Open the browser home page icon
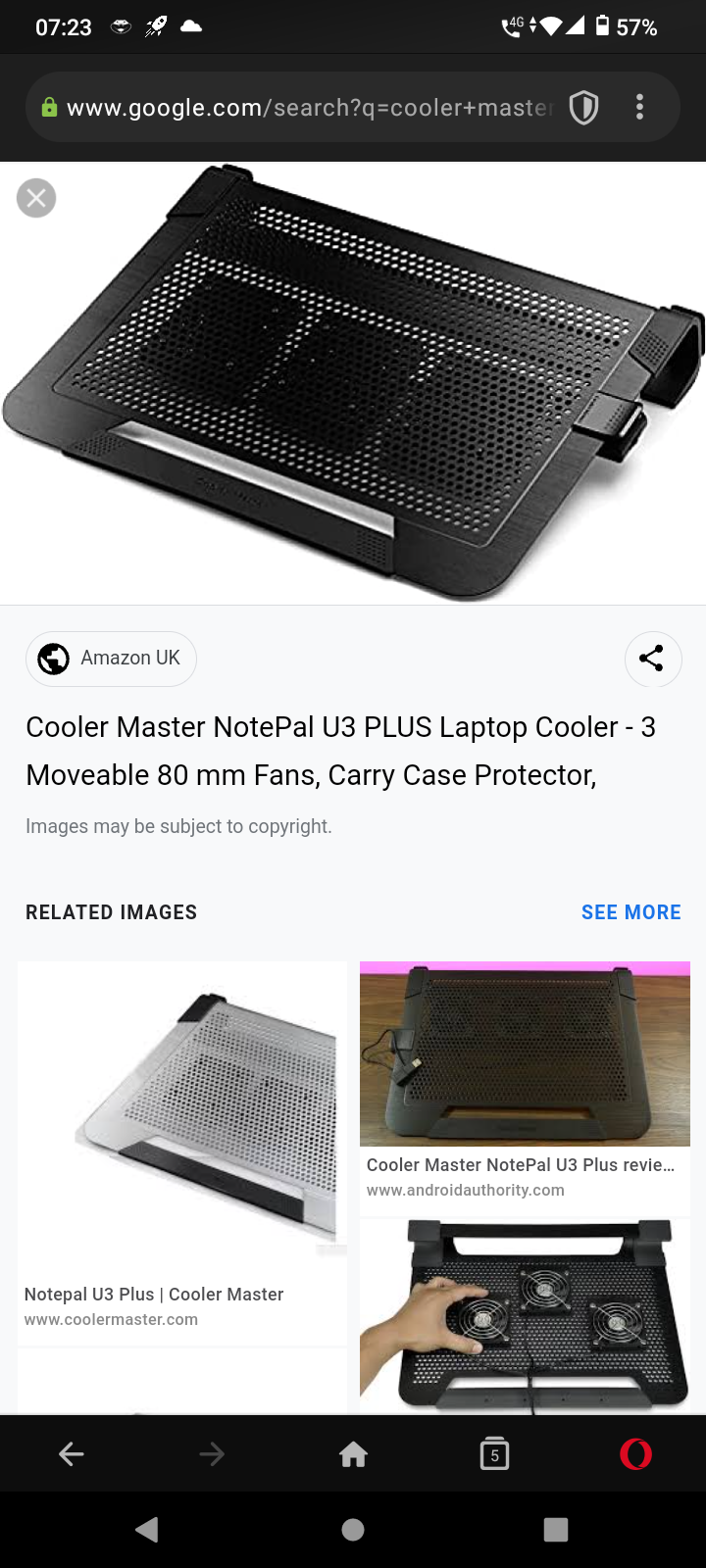Screen dimensions: 706x1568 coord(353,1454)
